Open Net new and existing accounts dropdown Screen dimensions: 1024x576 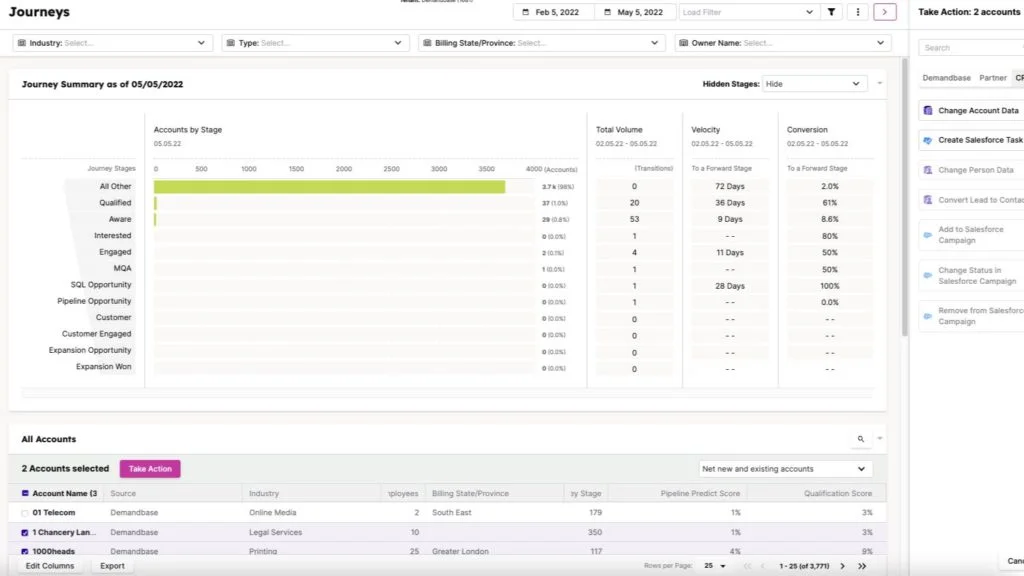coord(784,469)
